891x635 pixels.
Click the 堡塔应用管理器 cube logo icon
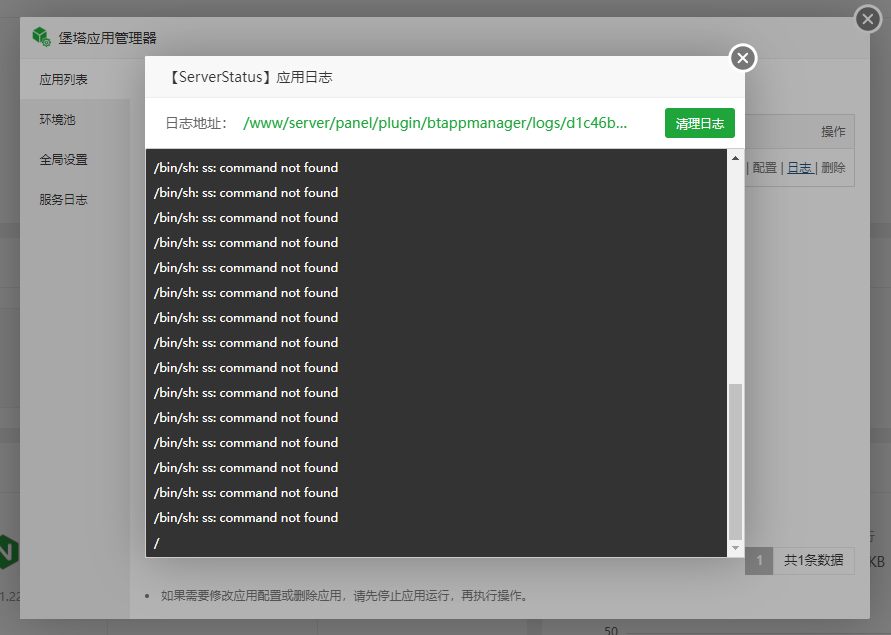point(41,37)
